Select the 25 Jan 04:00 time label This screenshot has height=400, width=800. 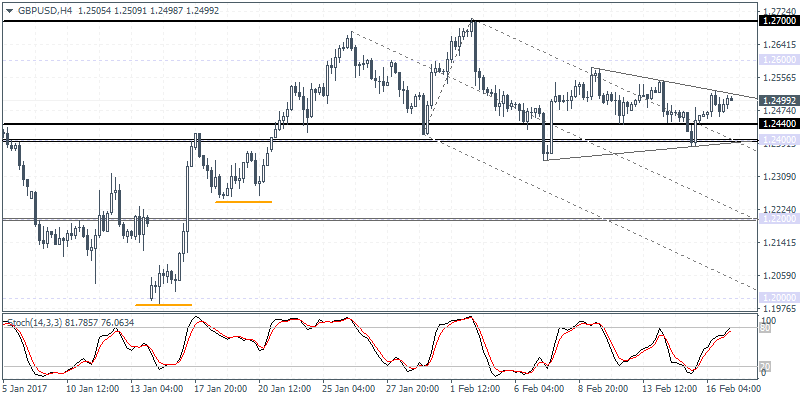pos(348,387)
